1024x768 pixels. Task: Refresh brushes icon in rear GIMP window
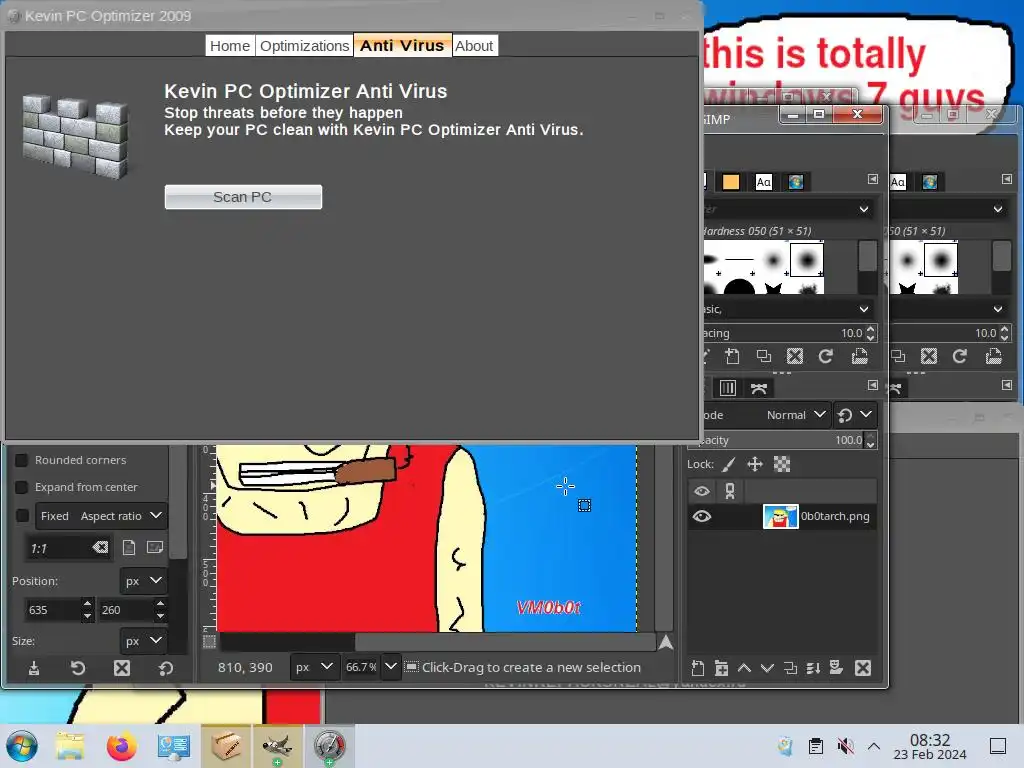(959, 356)
